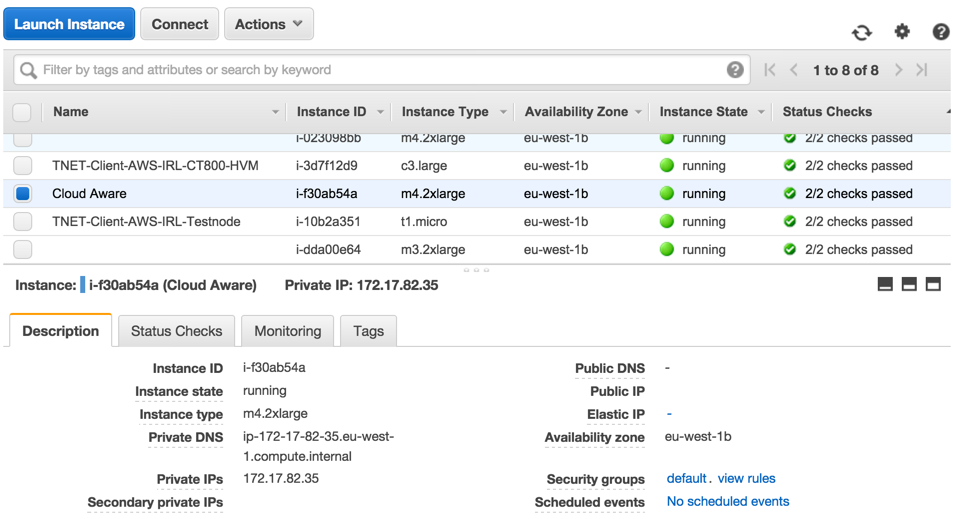Toggle the select-all header checkbox
953x519 pixels.
tap(23, 112)
